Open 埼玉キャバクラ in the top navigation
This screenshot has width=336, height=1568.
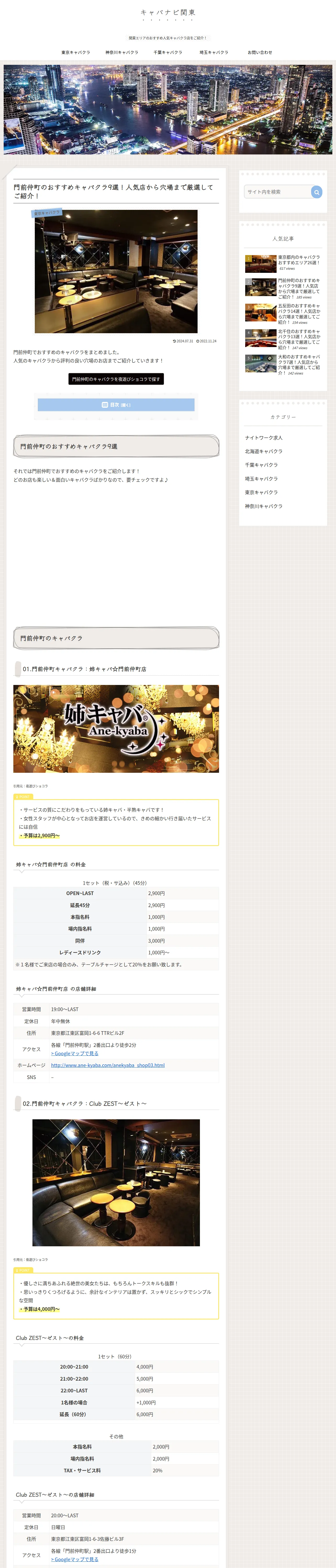point(214,52)
